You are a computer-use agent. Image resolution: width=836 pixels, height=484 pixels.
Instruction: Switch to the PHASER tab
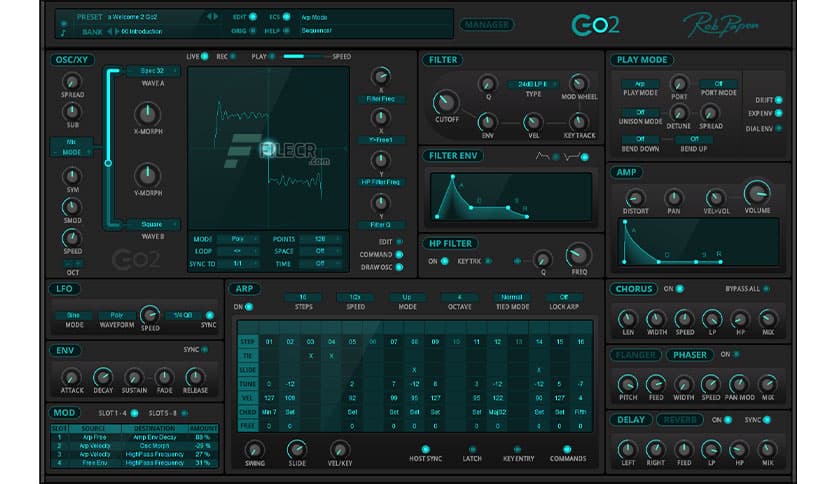point(689,355)
